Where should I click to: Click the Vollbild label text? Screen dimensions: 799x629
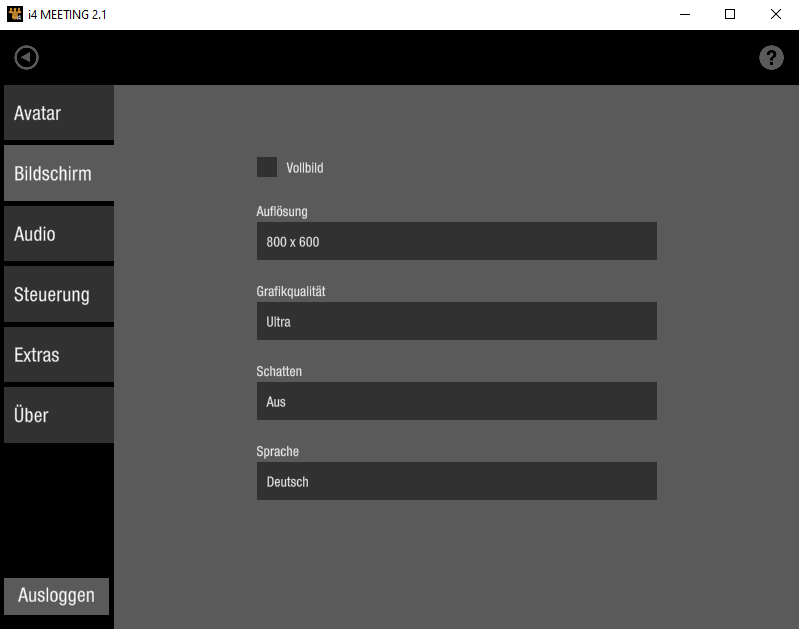tap(305, 168)
